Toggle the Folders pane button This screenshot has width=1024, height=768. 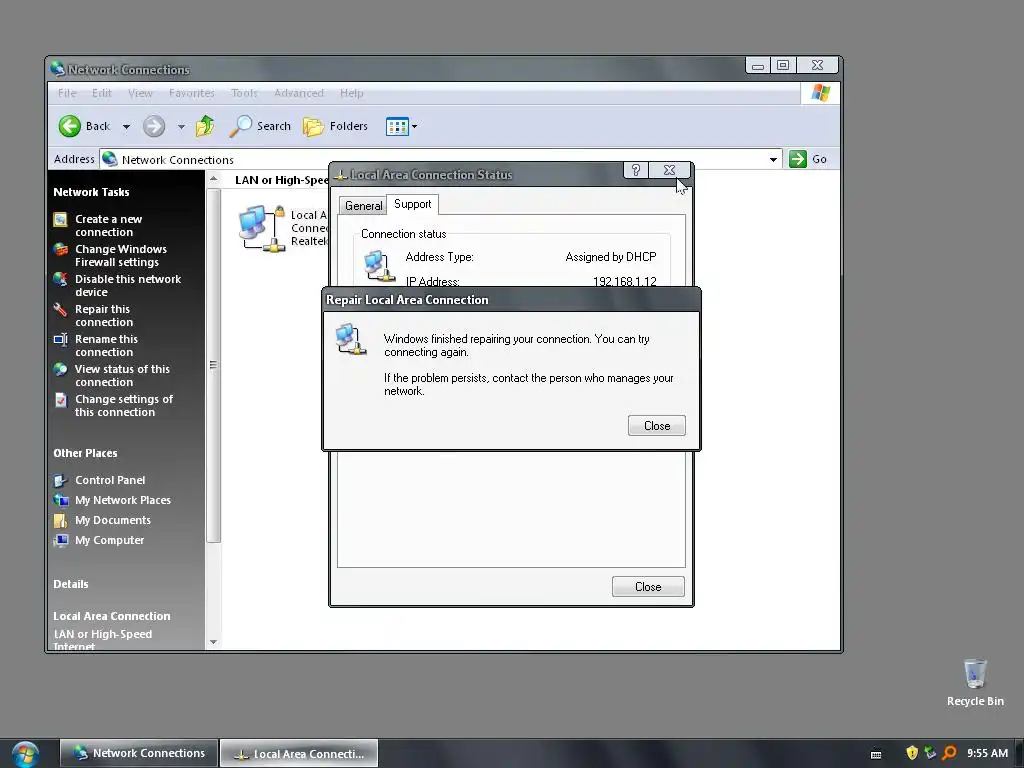click(x=336, y=126)
